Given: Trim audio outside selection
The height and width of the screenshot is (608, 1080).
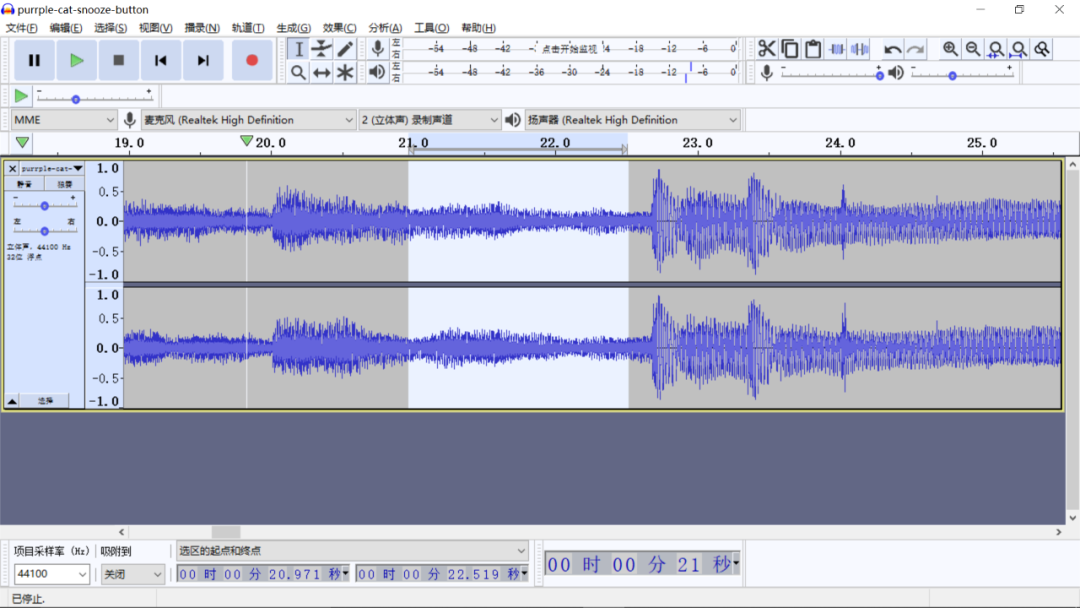Looking at the screenshot, I should point(836,49).
